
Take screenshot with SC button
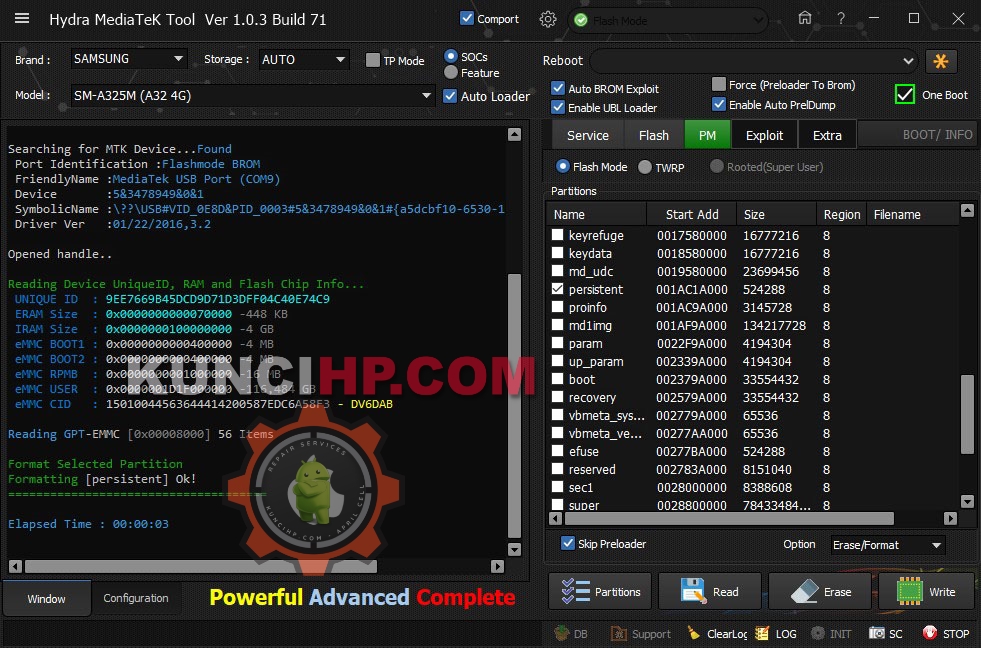tap(886, 634)
